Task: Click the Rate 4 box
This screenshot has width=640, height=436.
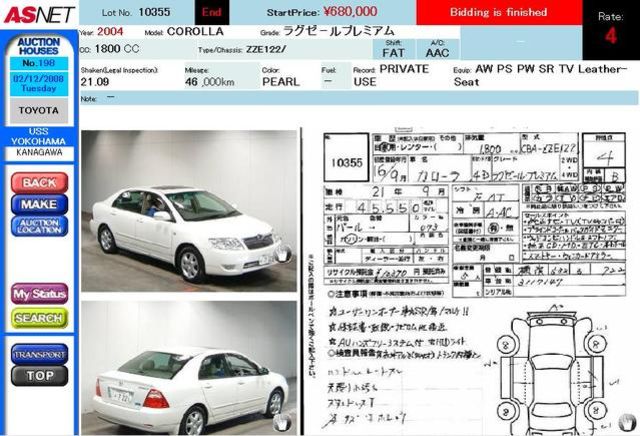Action: point(611,29)
